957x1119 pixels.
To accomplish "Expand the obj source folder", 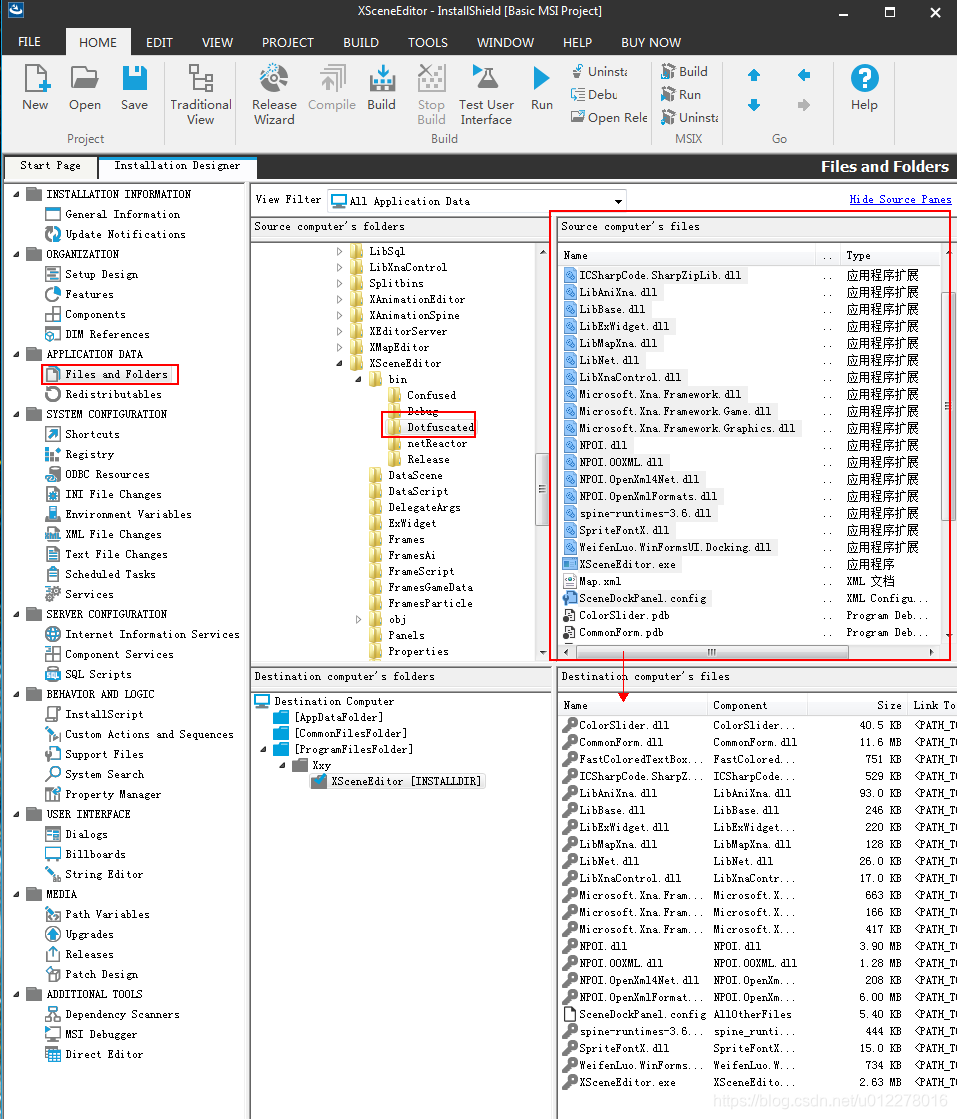I will tap(358, 619).
